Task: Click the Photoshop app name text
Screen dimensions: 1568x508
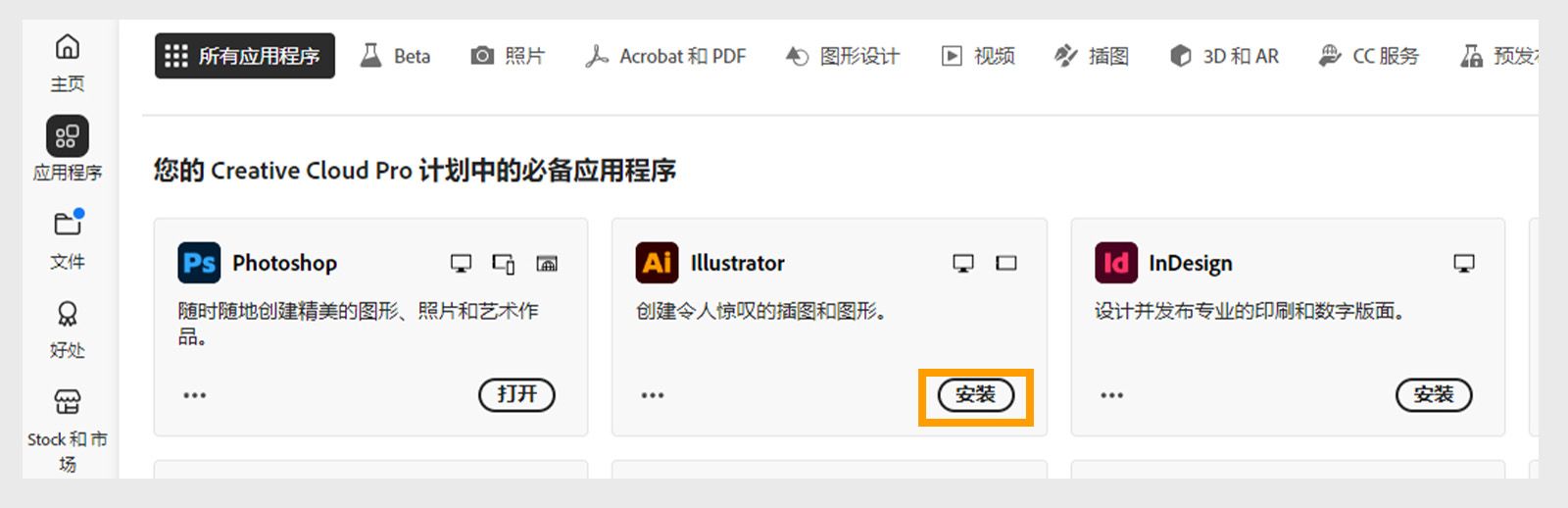Action: click(284, 263)
